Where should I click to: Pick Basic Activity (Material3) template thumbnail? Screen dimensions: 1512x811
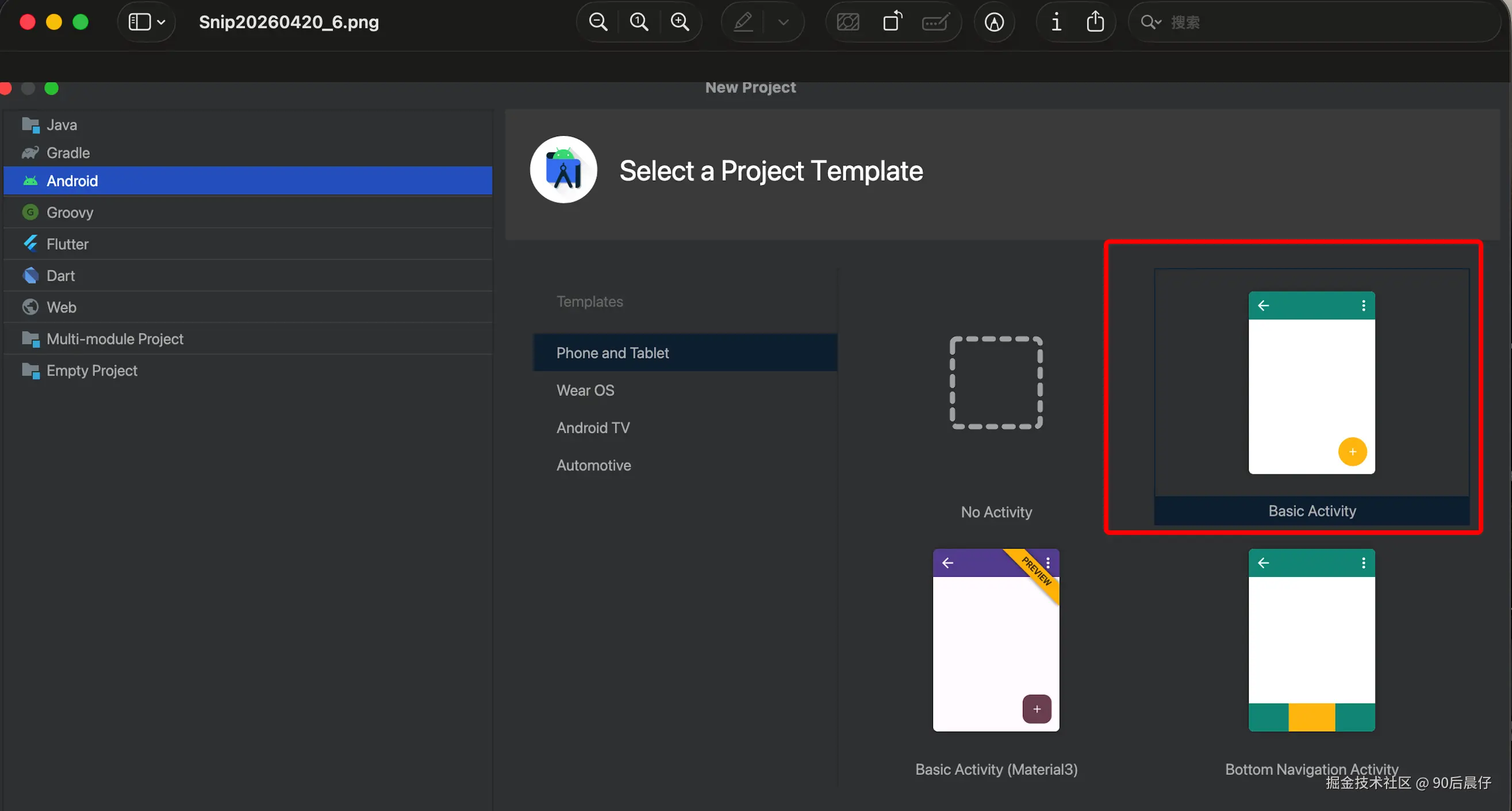[996, 640]
